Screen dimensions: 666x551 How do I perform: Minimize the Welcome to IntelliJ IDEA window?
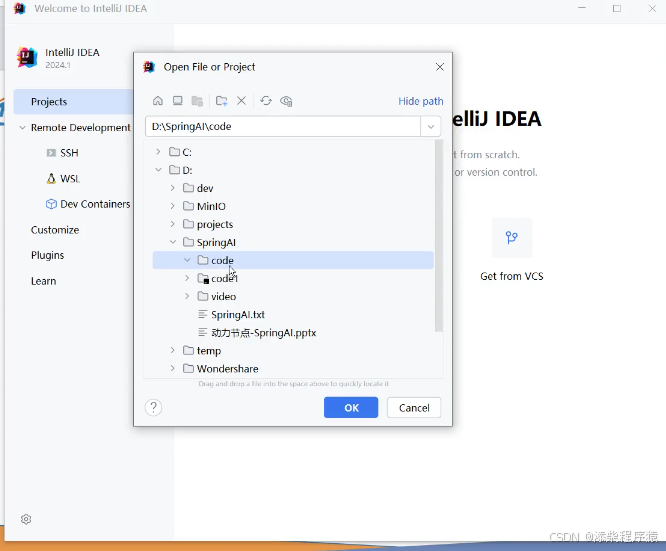coord(582,8)
